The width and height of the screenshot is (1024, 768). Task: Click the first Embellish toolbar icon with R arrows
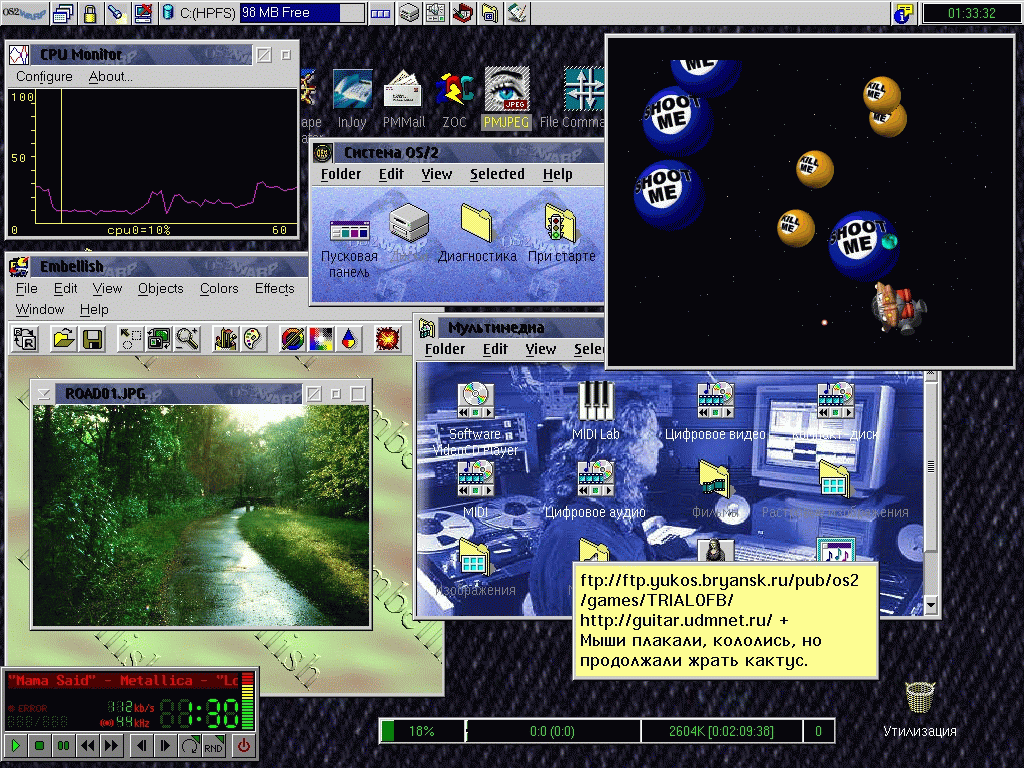point(25,339)
